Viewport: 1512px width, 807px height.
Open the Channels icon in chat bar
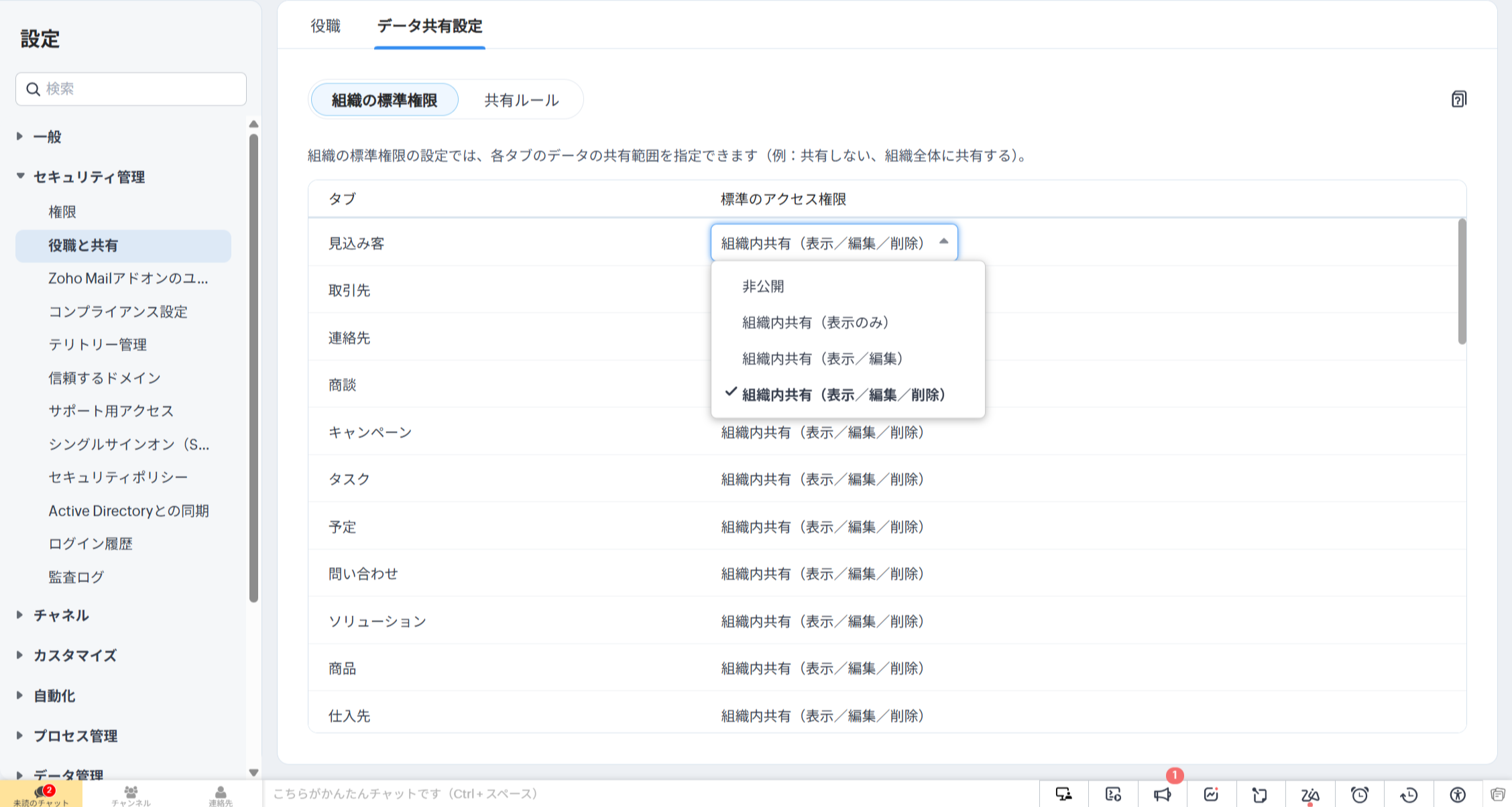point(131,794)
